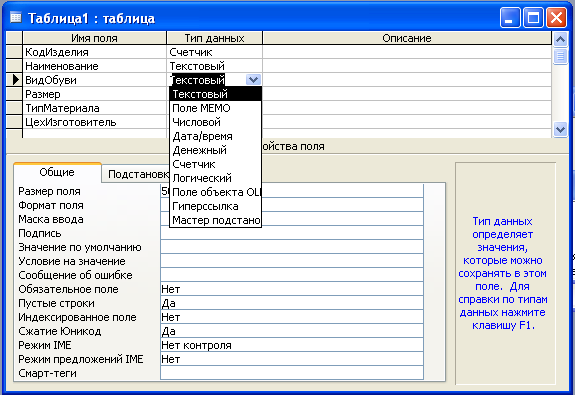Pick Дата/время from the type list
The image size is (575, 395).
click(x=215, y=136)
